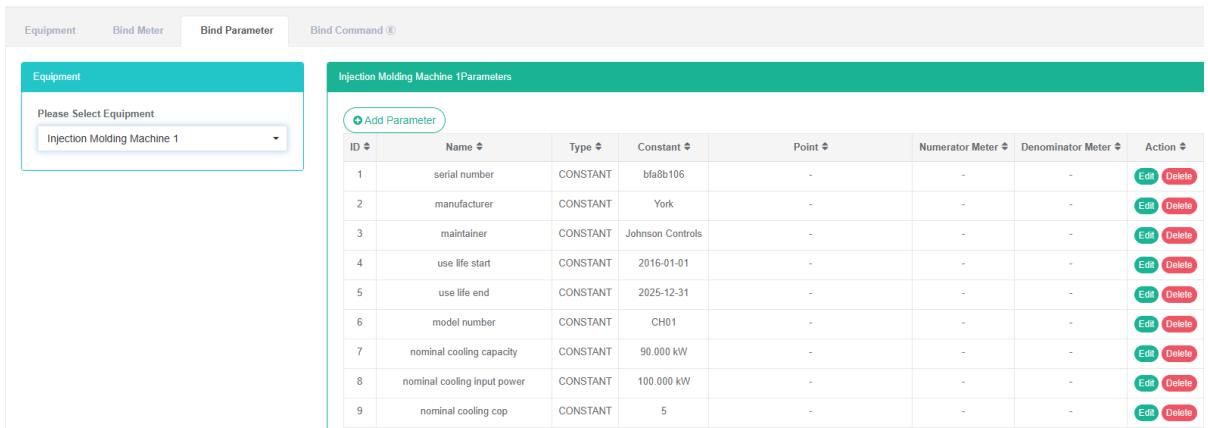Sort table by Name column
This screenshot has width=1208, height=428.
(x=465, y=148)
